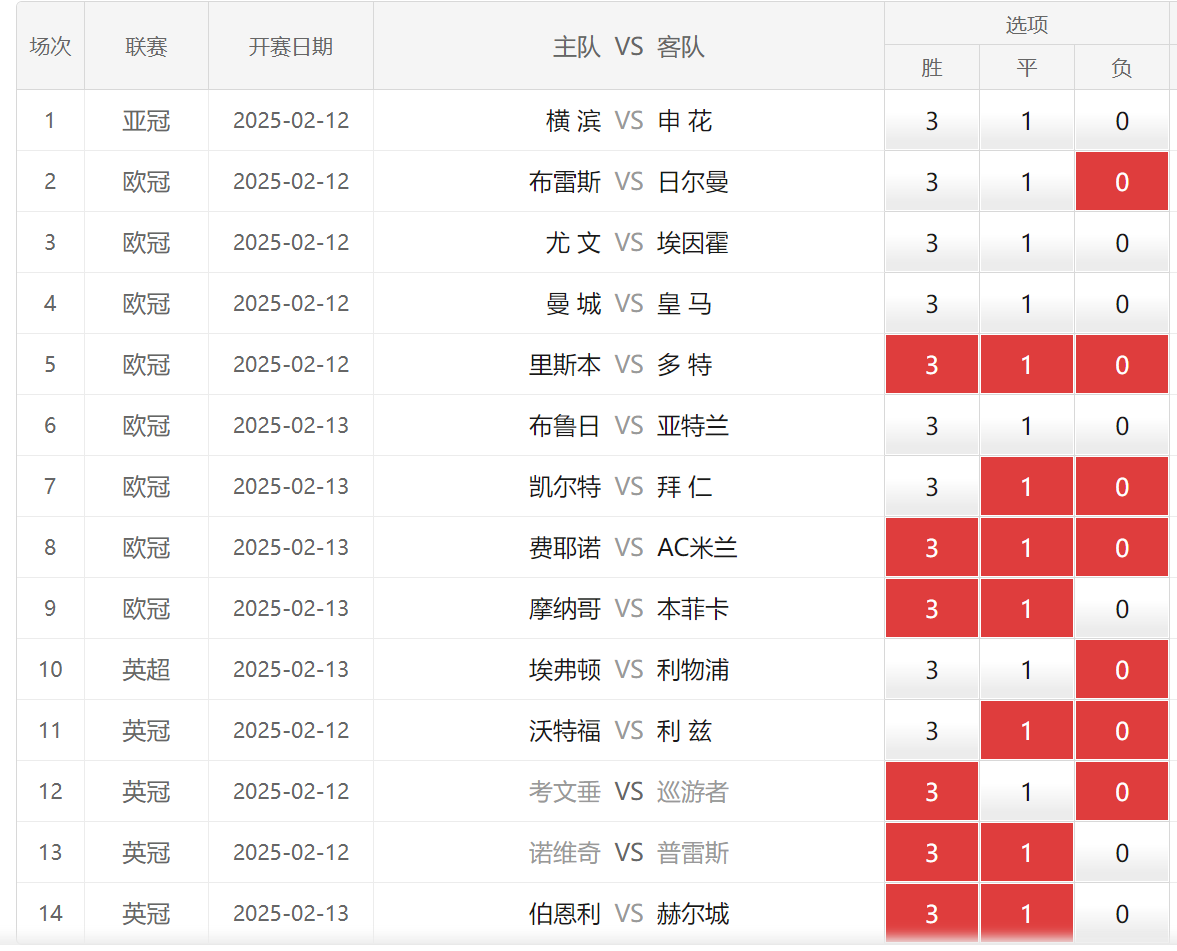Select 负 (0) for 诺维奇 VS 普雷斯
This screenshot has height=951, width=1177.
click(1121, 852)
